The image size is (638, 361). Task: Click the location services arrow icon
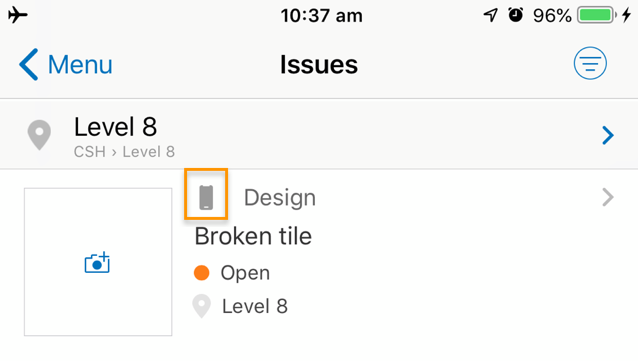point(491,15)
